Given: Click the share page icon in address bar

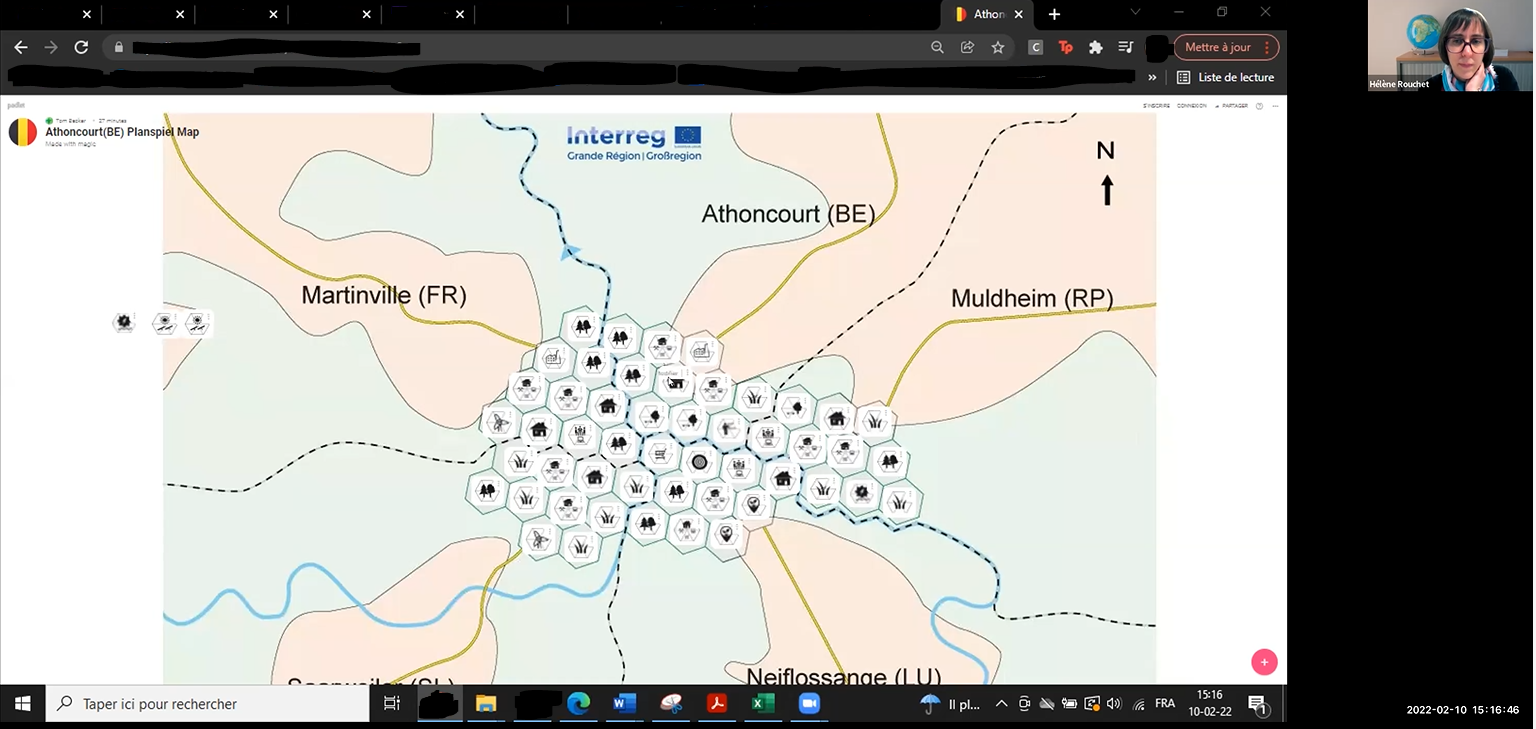Looking at the screenshot, I should [x=967, y=47].
